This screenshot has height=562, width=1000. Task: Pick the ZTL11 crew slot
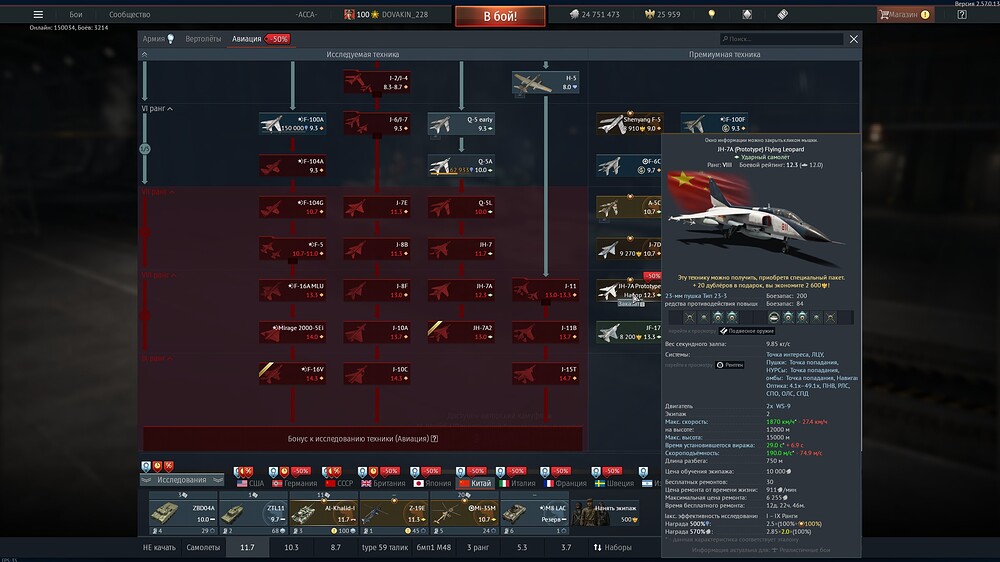[253, 513]
